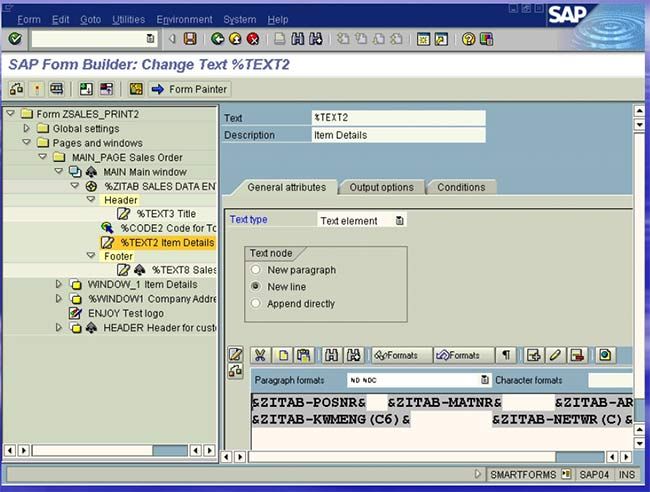Expand the WINDOW_1 Item Details node
Image resolution: width=650 pixels, height=492 pixels.
(59, 284)
